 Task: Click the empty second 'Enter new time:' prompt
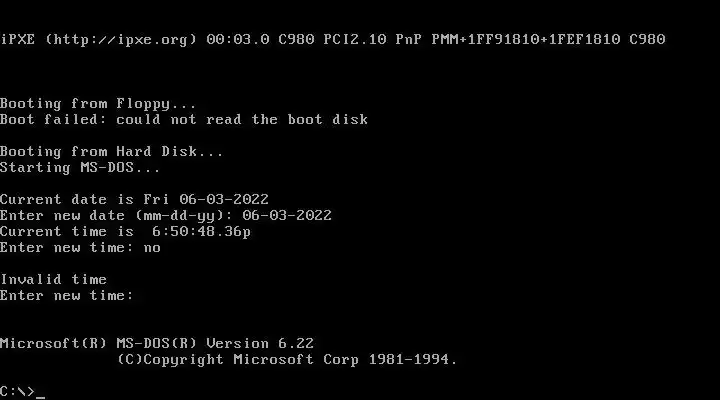[67, 295]
